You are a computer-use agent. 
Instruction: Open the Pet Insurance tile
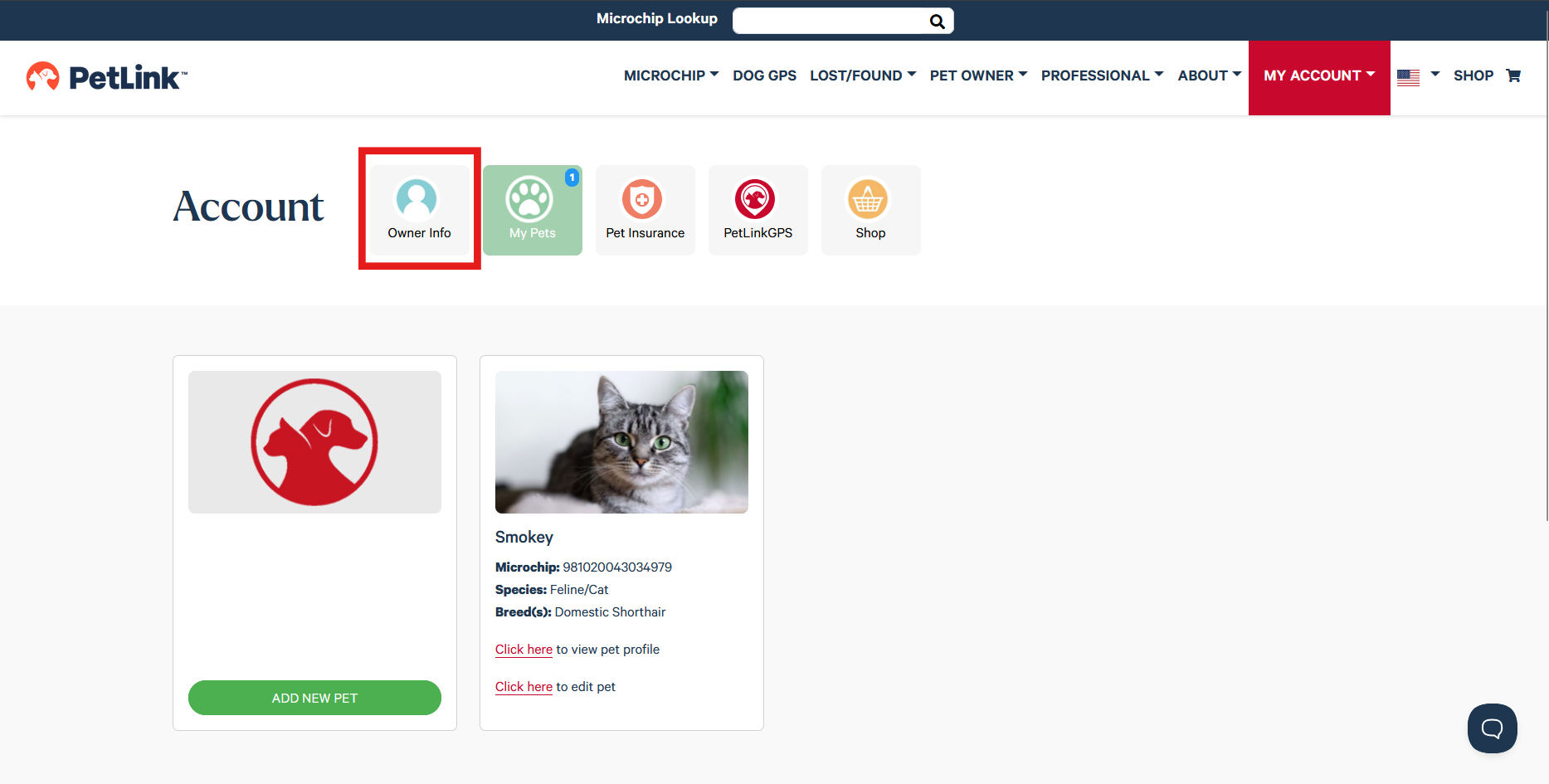point(645,210)
